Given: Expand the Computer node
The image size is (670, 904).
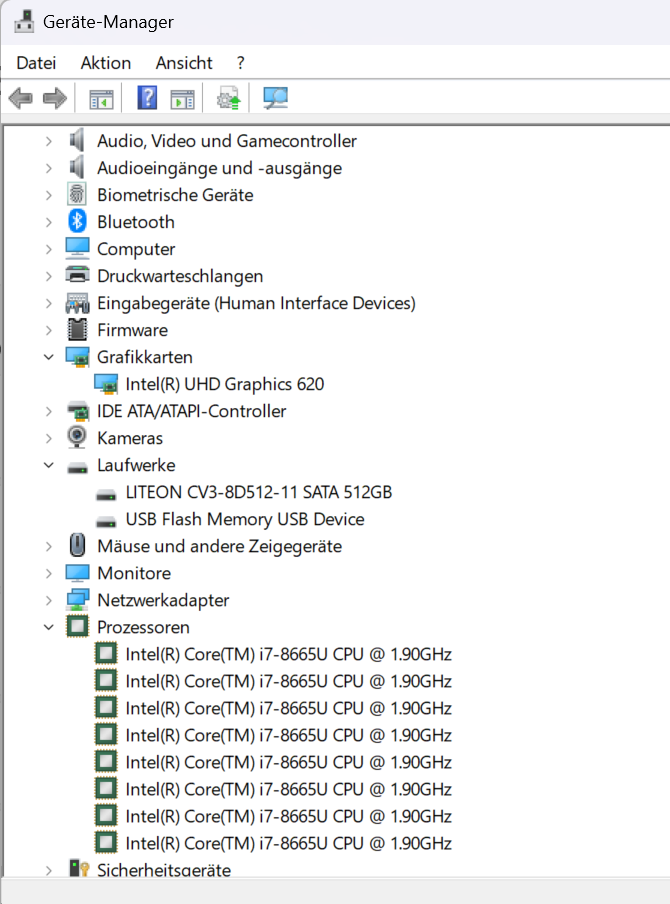Looking at the screenshot, I should click(x=49, y=249).
